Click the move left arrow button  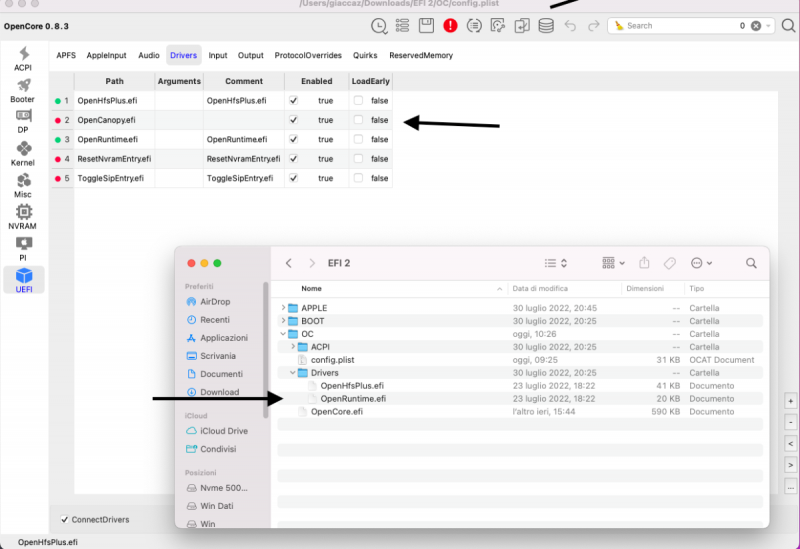[x=790, y=444]
